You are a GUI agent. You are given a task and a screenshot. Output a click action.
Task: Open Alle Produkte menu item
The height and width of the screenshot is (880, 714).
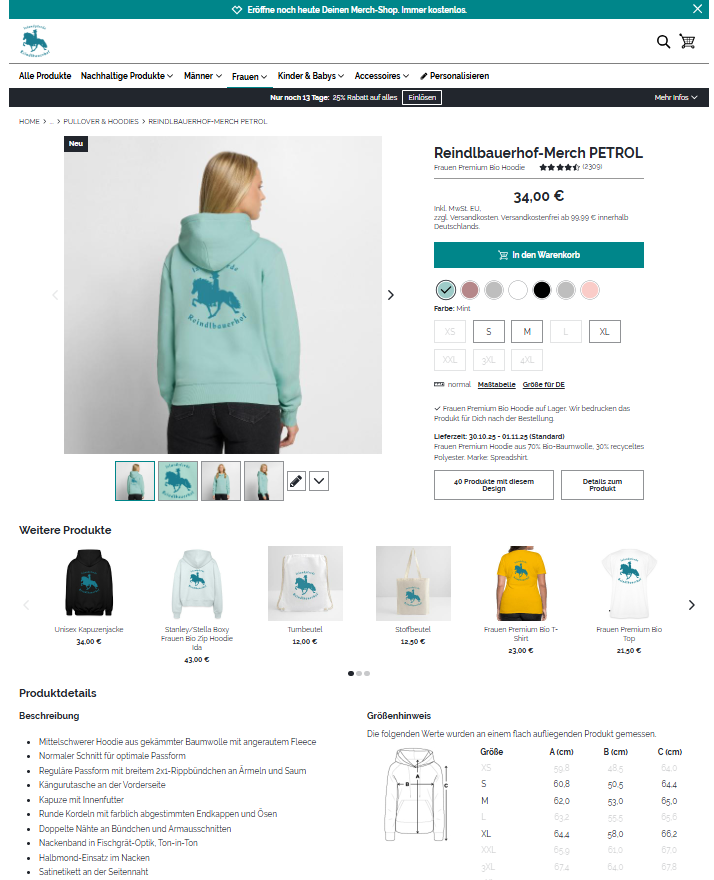[45, 76]
